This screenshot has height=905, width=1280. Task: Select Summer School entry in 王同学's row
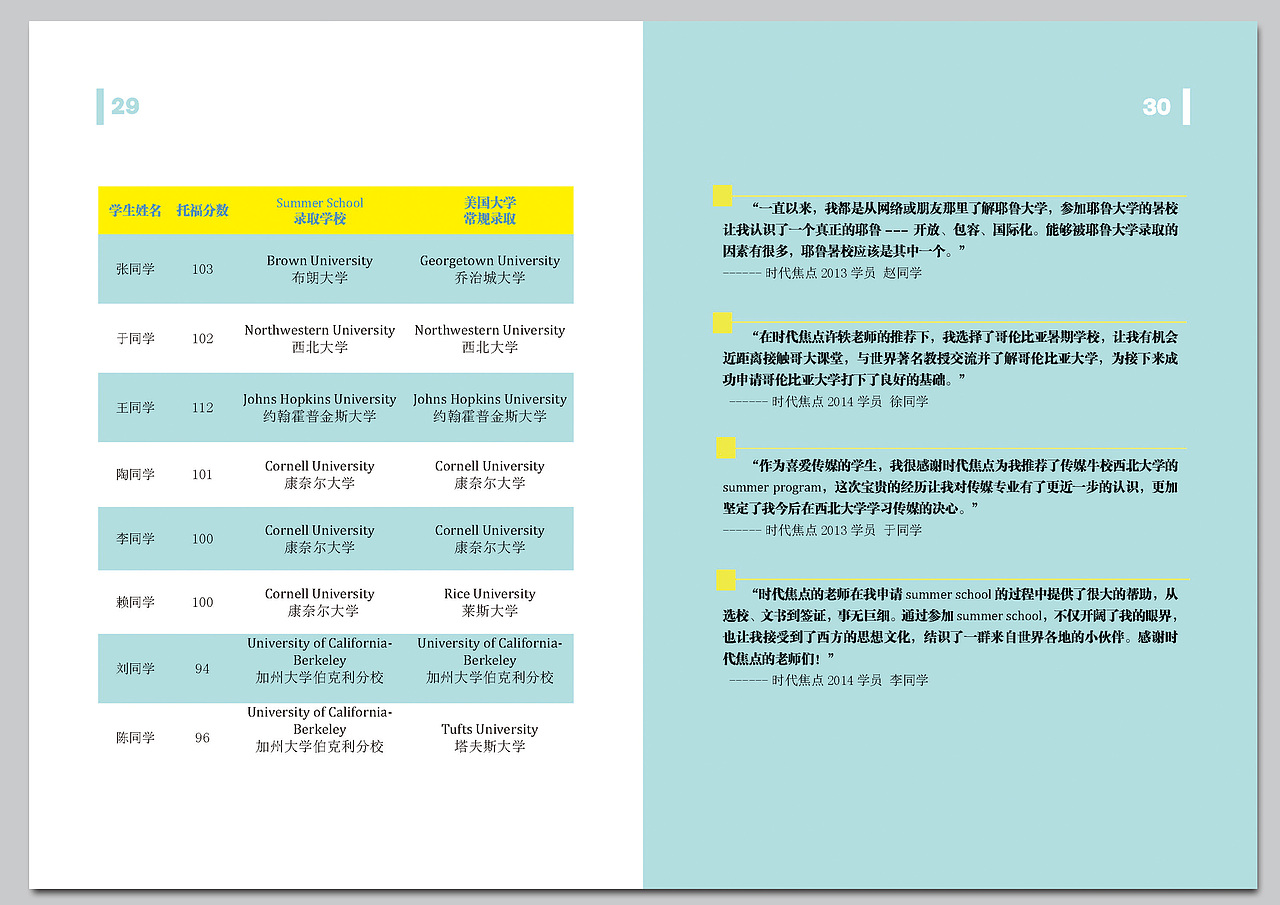(320, 407)
